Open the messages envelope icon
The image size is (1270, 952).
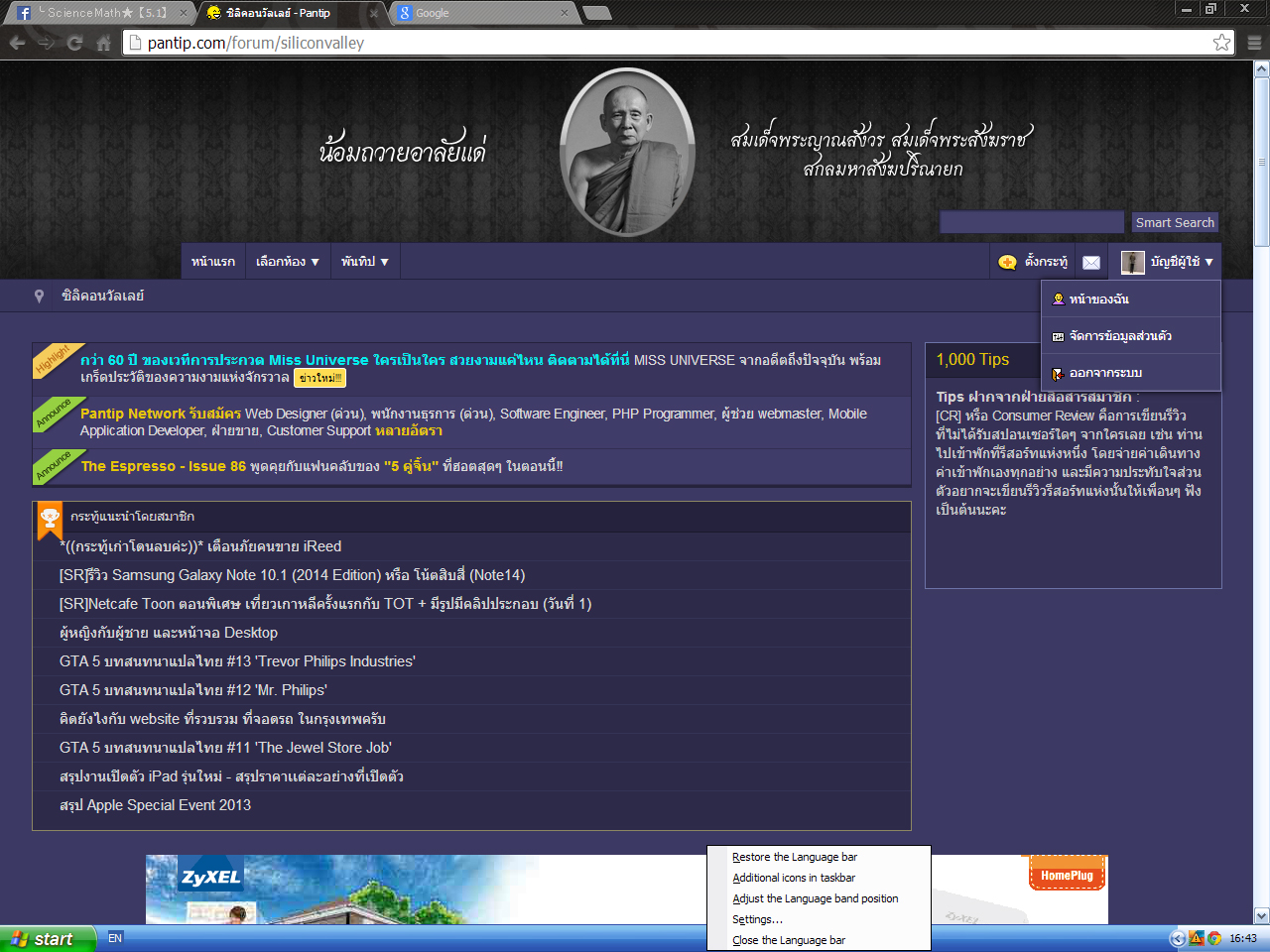(x=1091, y=262)
